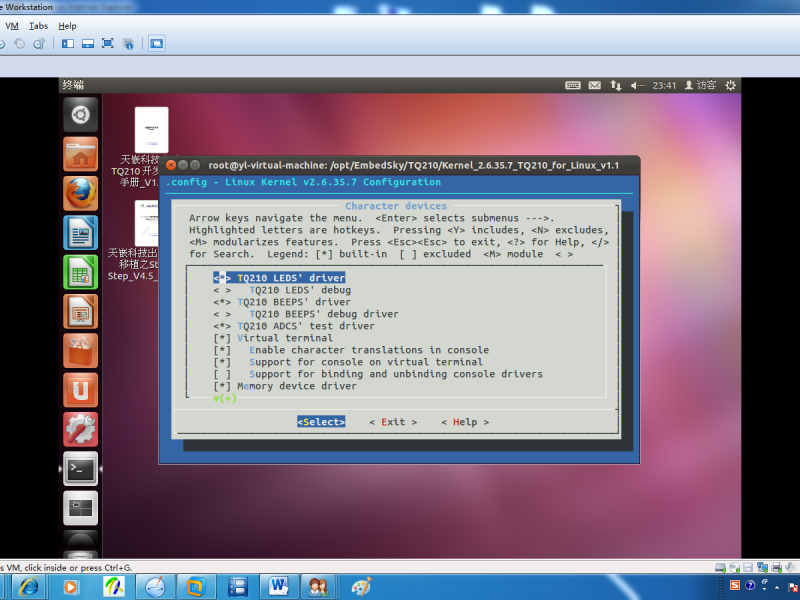This screenshot has height=600, width=800.
Task: Open System Settings wrench-and-gear icon
Action: [80, 429]
